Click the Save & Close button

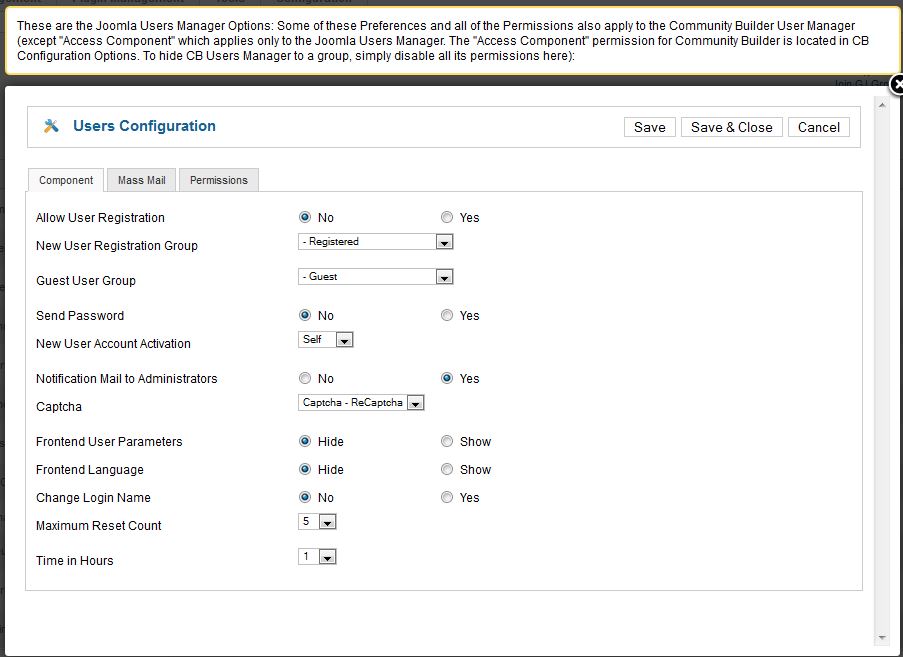click(x=731, y=127)
